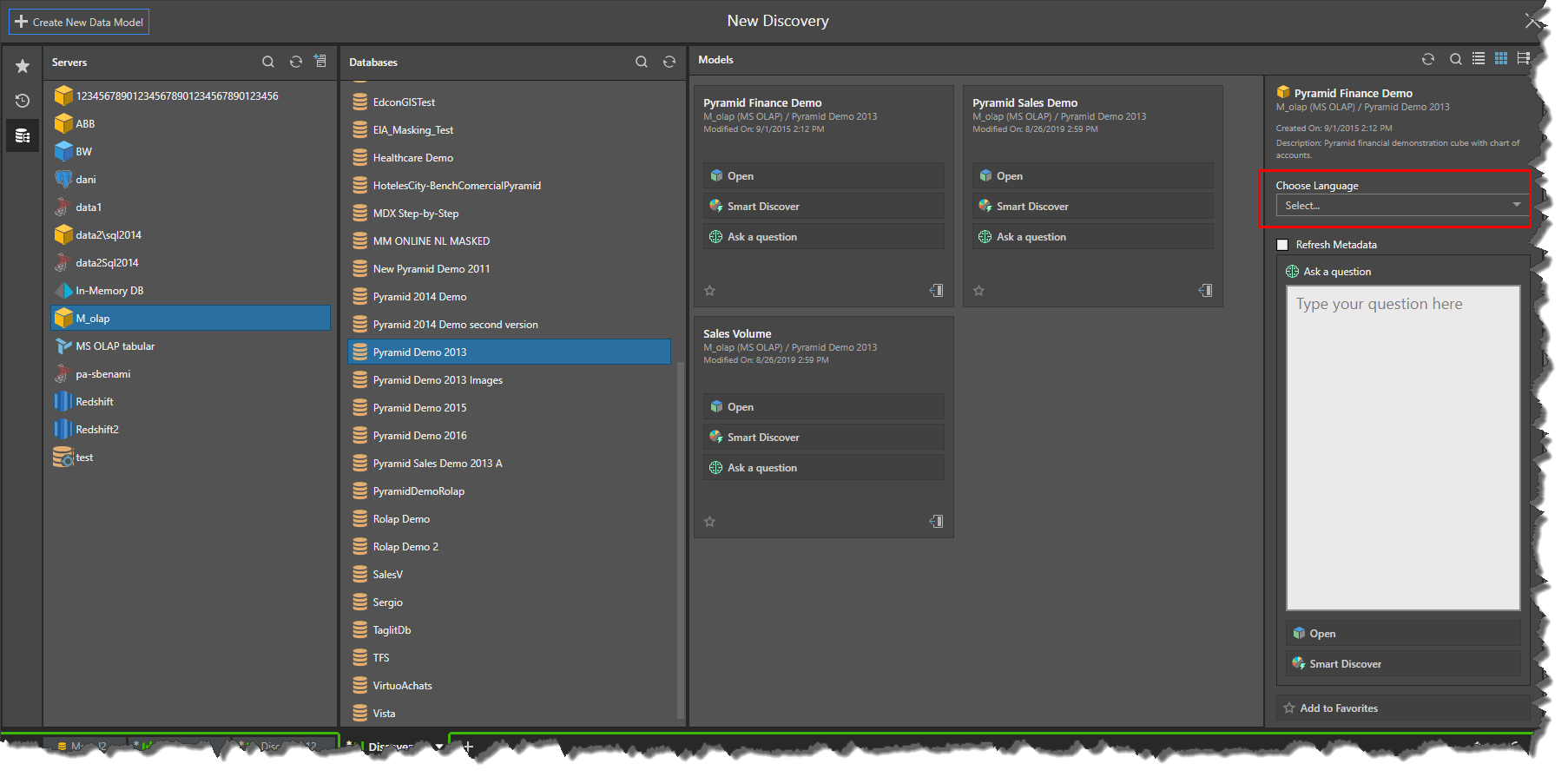Click Create New Data Model button

pyautogui.click(x=79, y=22)
